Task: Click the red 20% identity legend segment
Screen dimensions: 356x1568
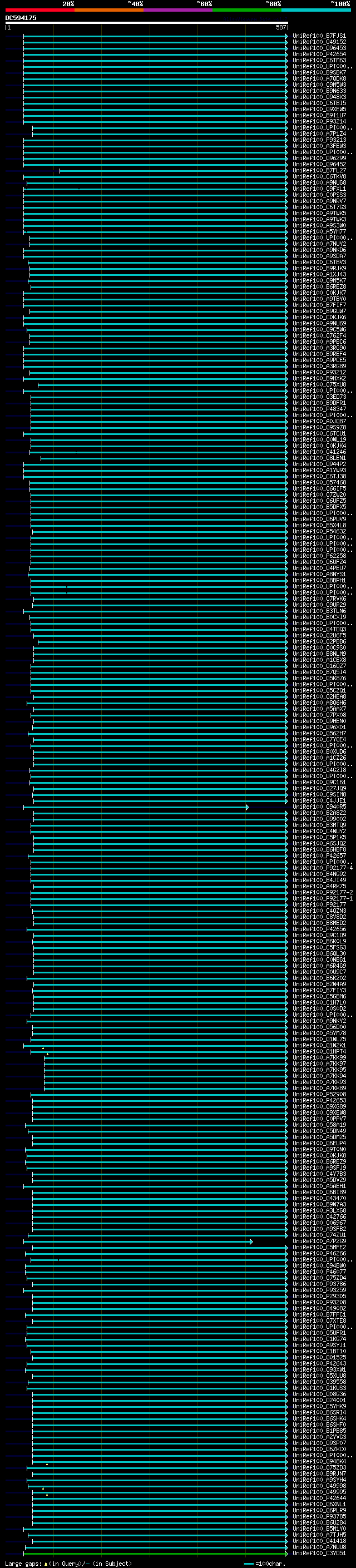Action: (x=39, y=10)
